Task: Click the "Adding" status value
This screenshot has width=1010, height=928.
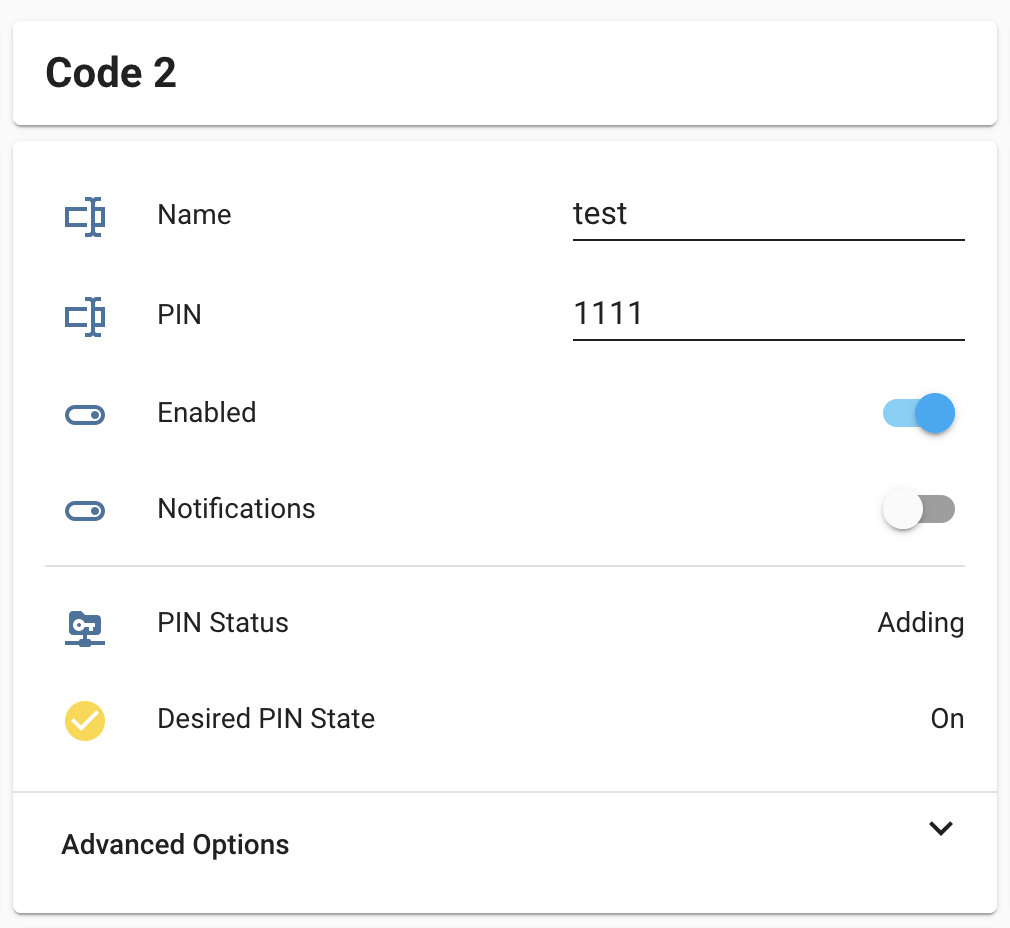Action: [x=920, y=623]
